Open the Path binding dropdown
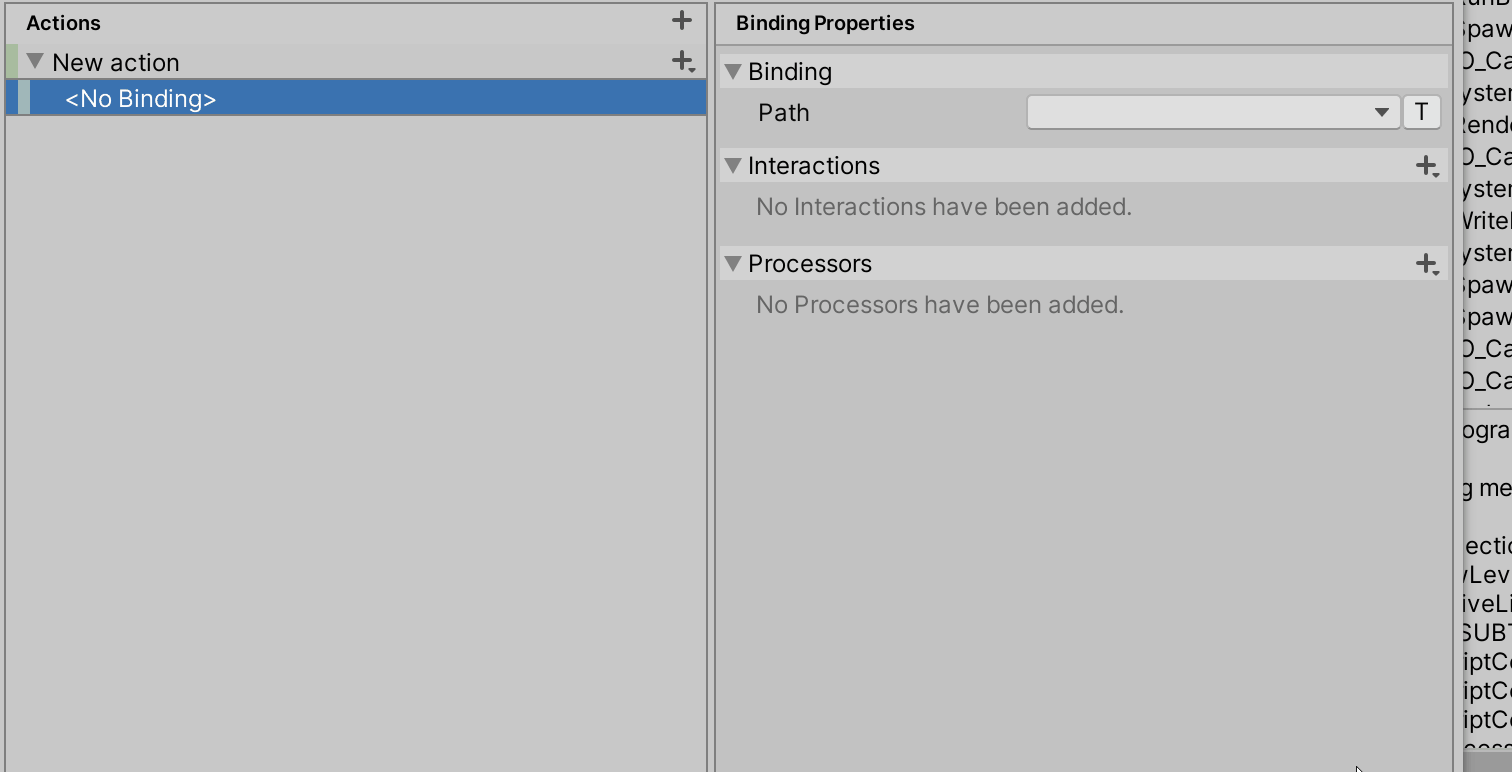The width and height of the screenshot is (1512, 772). point(1213,112)
